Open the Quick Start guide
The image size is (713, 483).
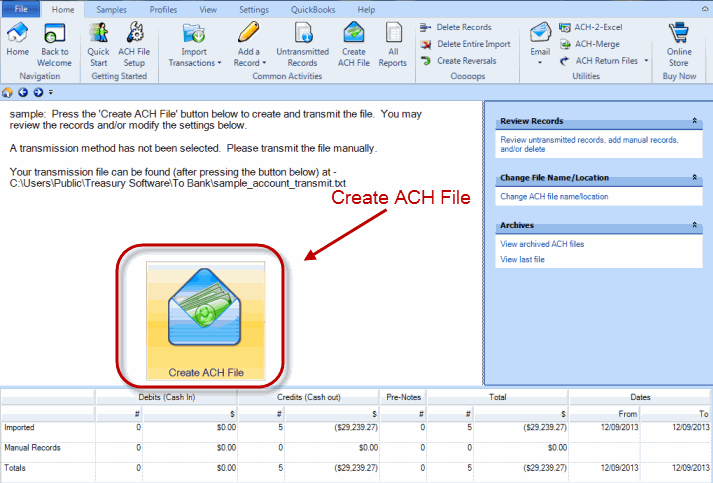pos(98,40)
